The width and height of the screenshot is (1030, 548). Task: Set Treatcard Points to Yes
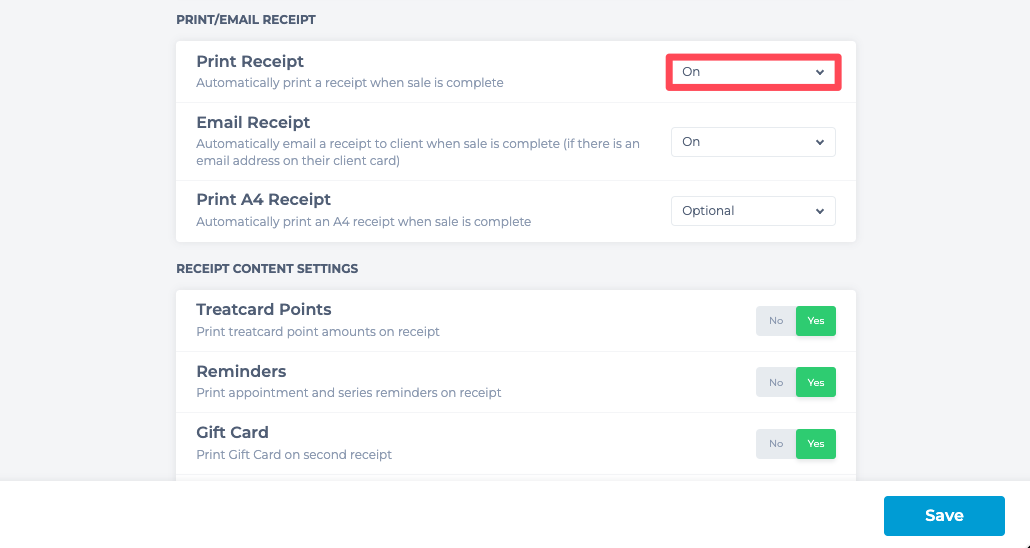(x=816, y=321)
